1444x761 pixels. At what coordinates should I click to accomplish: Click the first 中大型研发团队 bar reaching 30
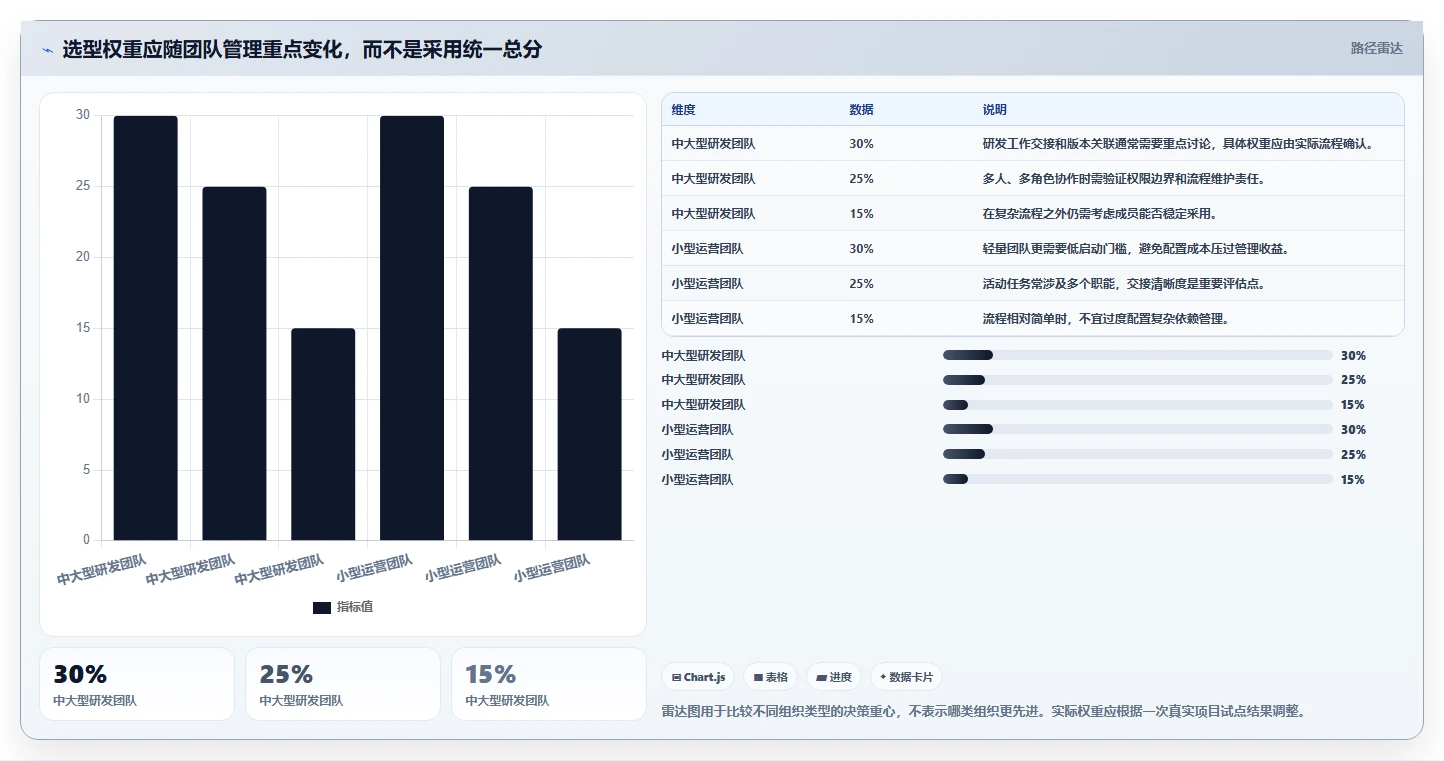pyautogui.click(x=146, y=328)
